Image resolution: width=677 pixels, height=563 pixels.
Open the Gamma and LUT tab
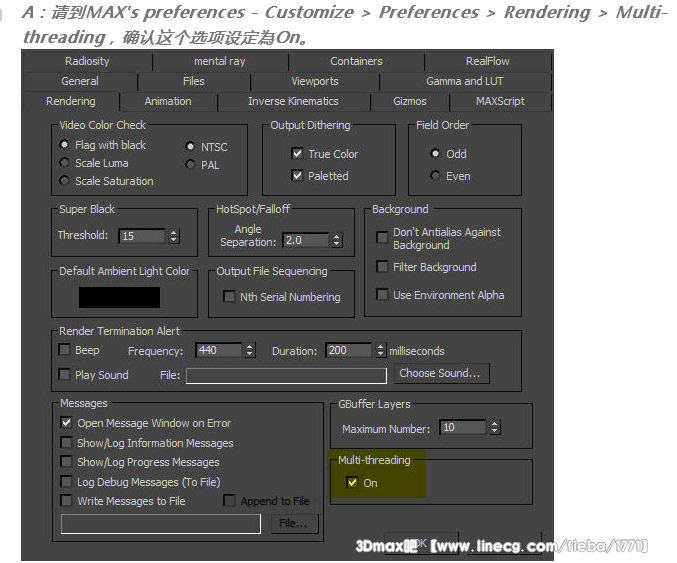465,81
